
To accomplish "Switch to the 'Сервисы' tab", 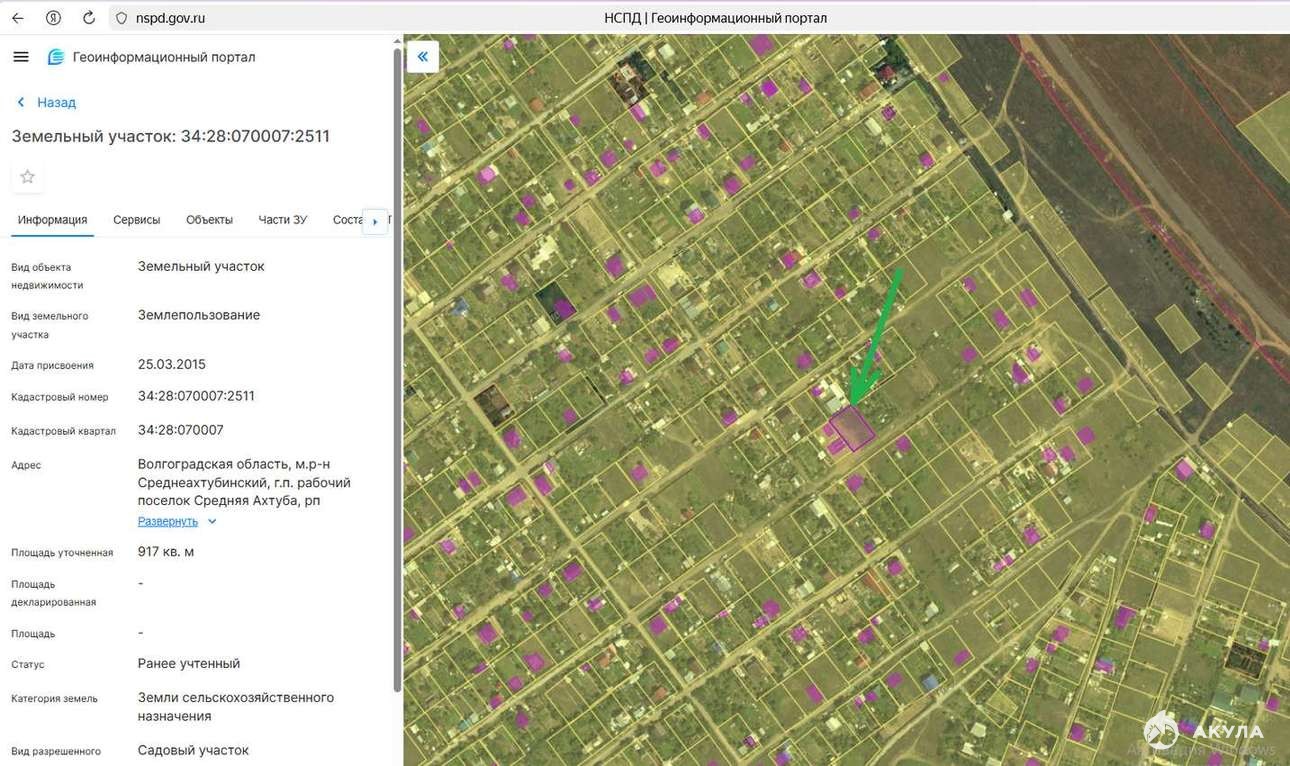I will pos(136,220).
